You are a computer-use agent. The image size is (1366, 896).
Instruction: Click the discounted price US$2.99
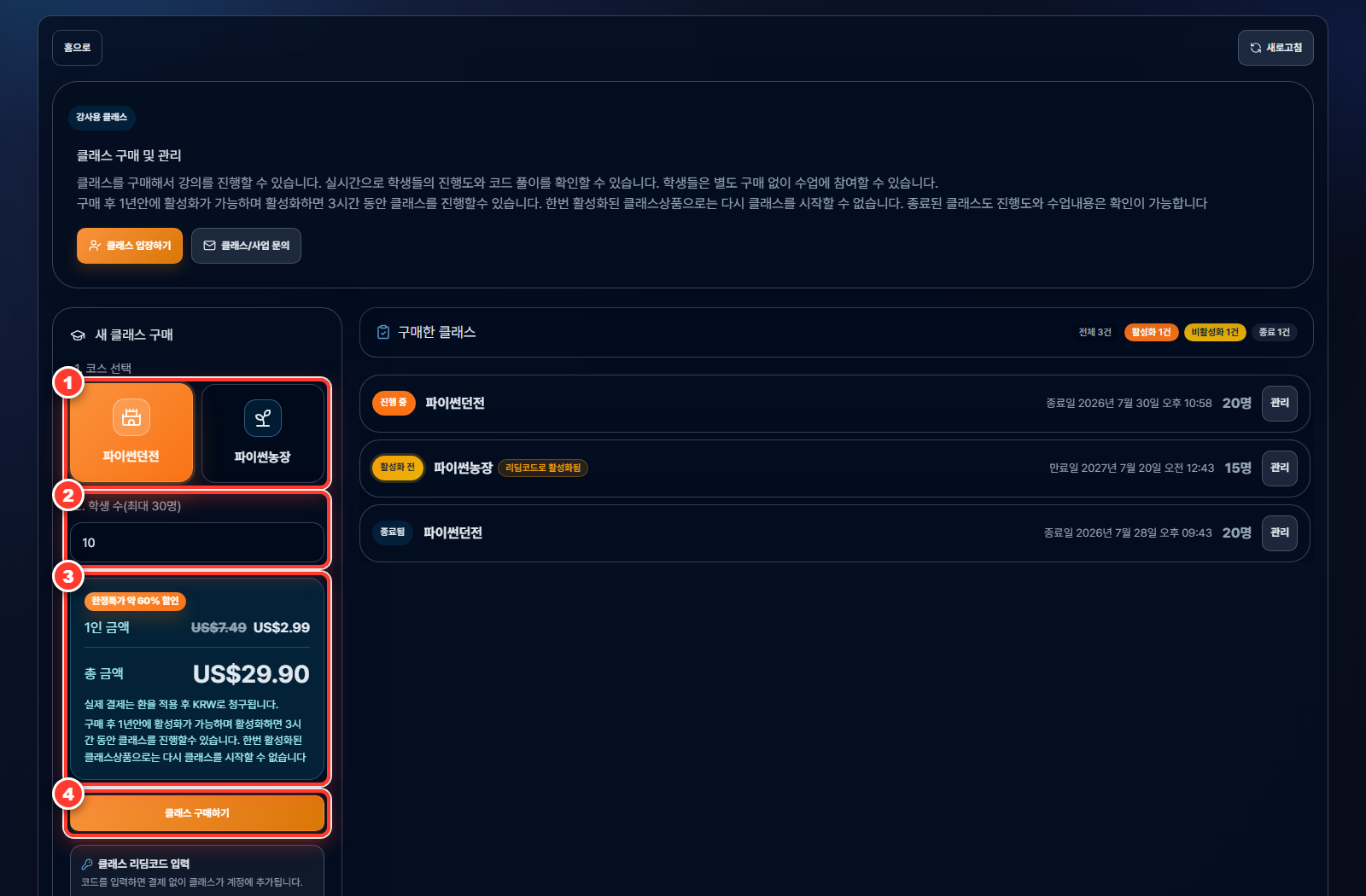point(282,627)
